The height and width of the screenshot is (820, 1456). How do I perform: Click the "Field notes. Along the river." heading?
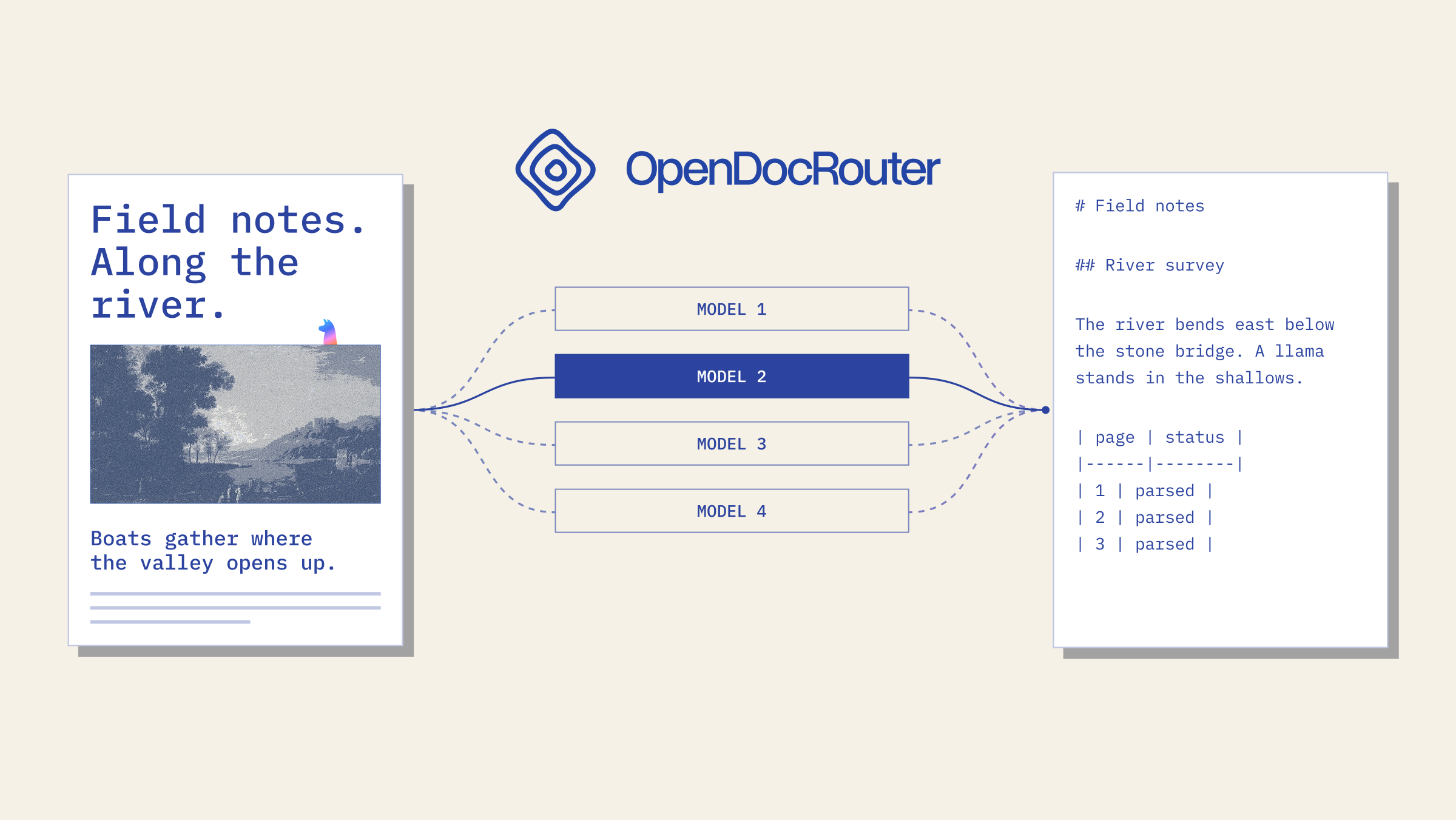click(x=228, y=262)
